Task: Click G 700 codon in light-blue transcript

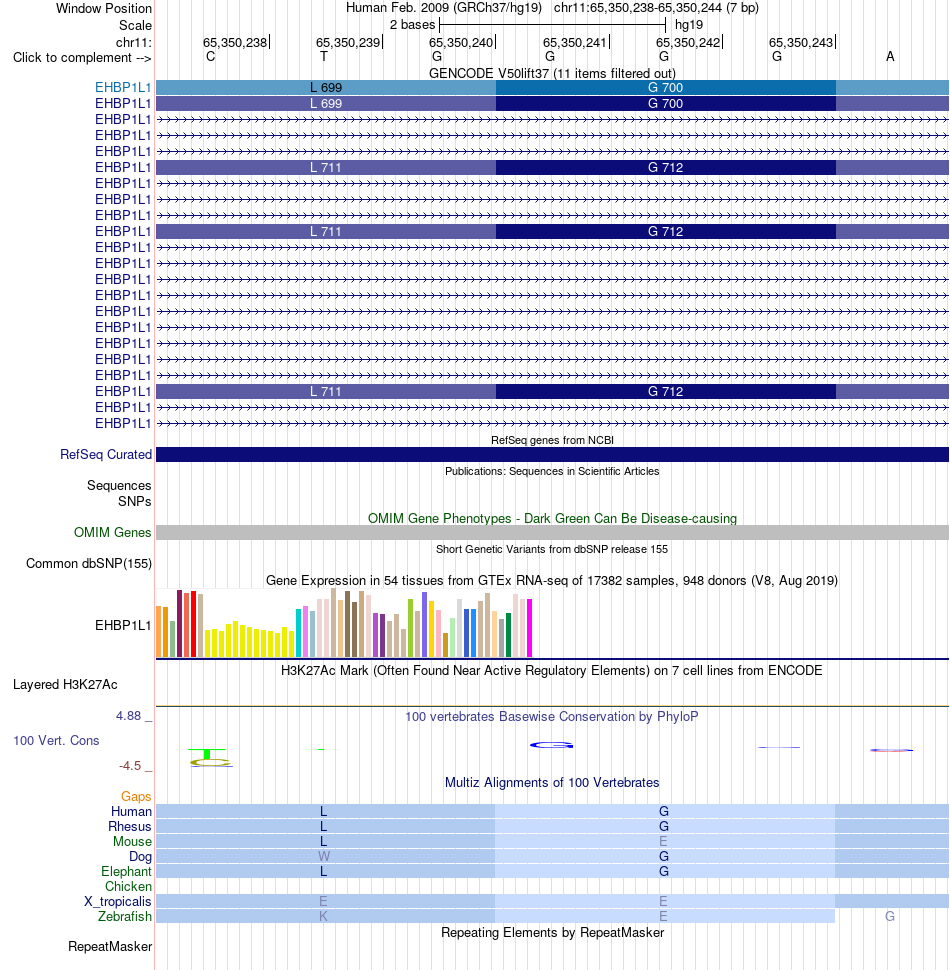Action: [x=665, y=88]
